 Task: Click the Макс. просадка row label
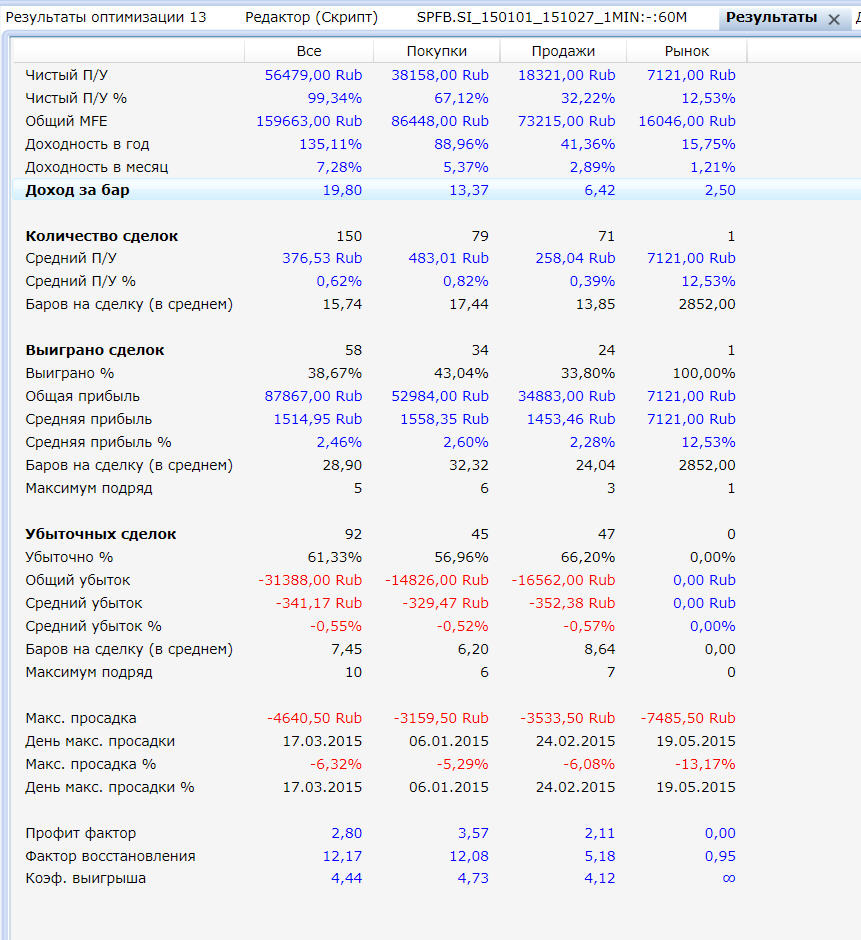click(x=81, y=718)
